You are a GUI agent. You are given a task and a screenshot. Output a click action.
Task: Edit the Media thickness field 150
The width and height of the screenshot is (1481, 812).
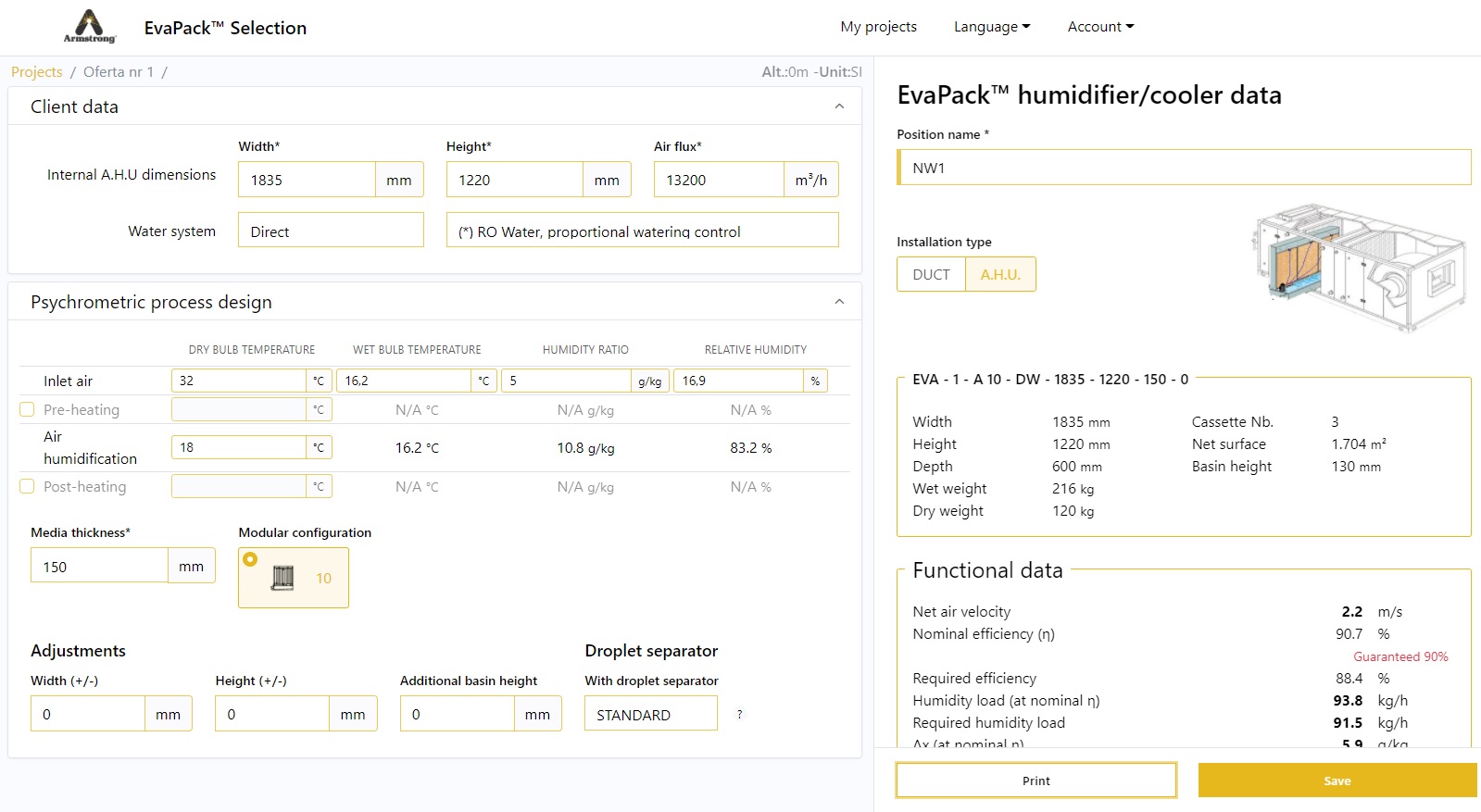pyautogui.click(x=99, y=566)
